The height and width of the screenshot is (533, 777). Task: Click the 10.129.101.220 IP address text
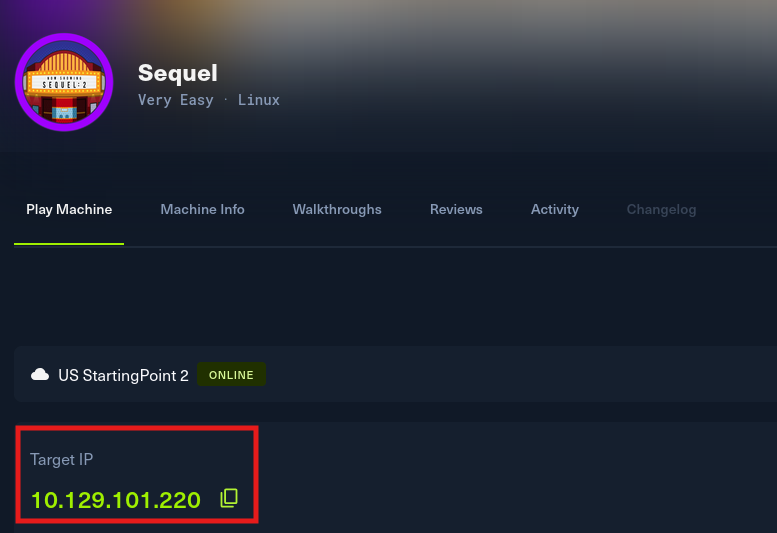click(116, 500)
